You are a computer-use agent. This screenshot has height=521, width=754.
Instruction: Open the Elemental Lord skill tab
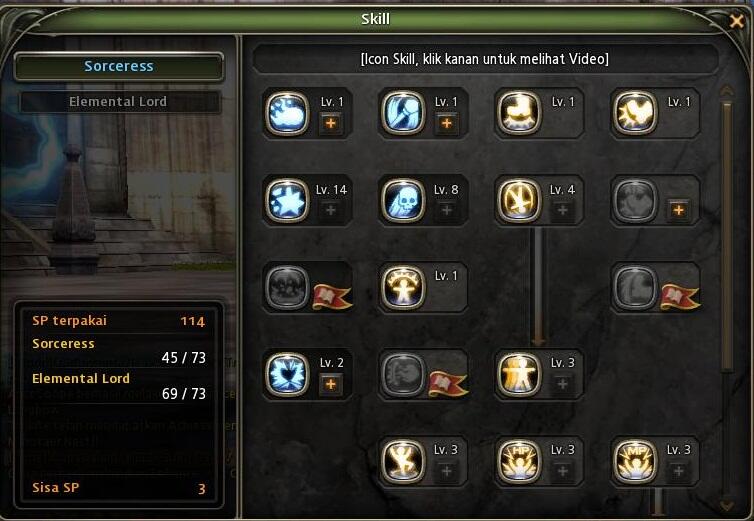tap(119, 102)
